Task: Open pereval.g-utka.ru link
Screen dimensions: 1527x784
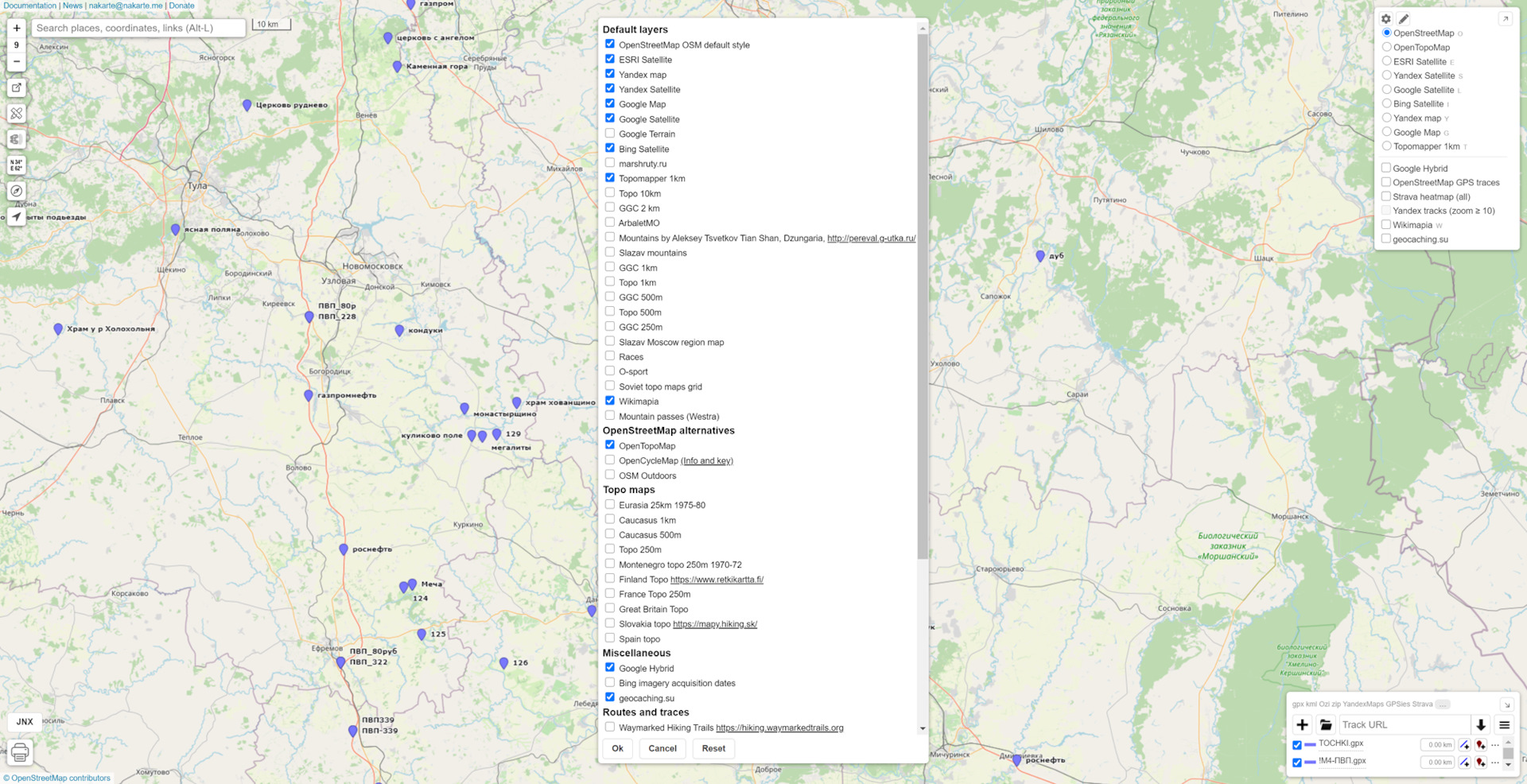Action: (x=871, y=238)
